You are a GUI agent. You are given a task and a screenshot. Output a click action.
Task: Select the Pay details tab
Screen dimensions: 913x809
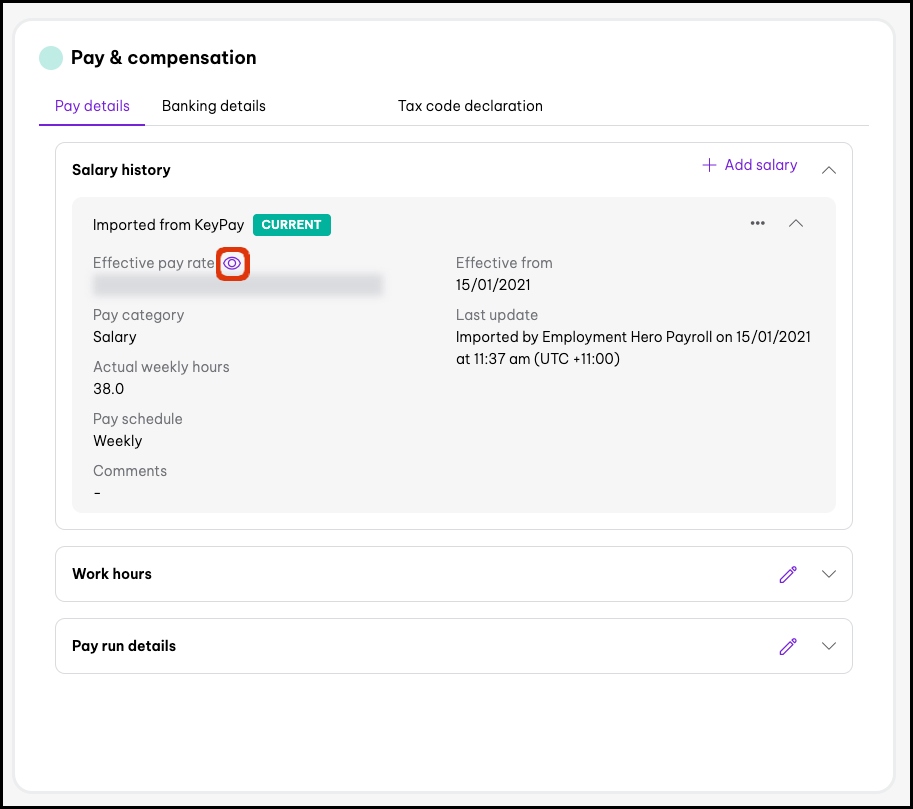pyautogui.click(x=92, y=106)
